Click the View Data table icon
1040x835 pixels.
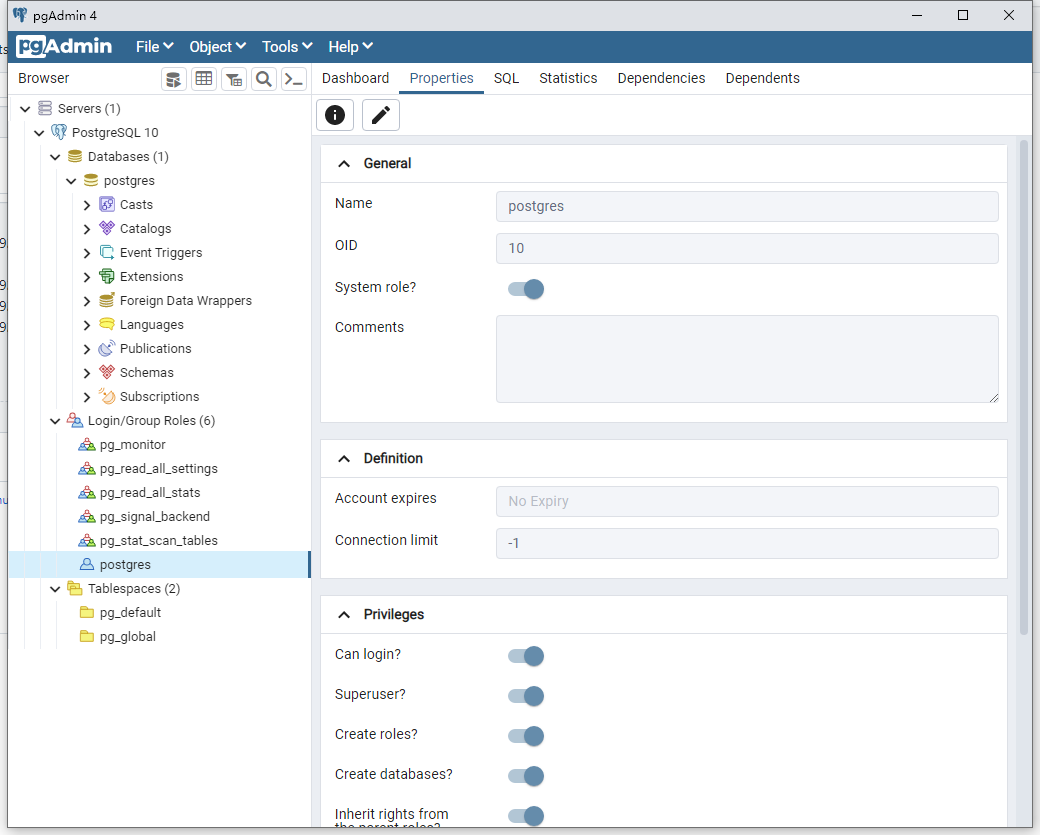[204, 80]
